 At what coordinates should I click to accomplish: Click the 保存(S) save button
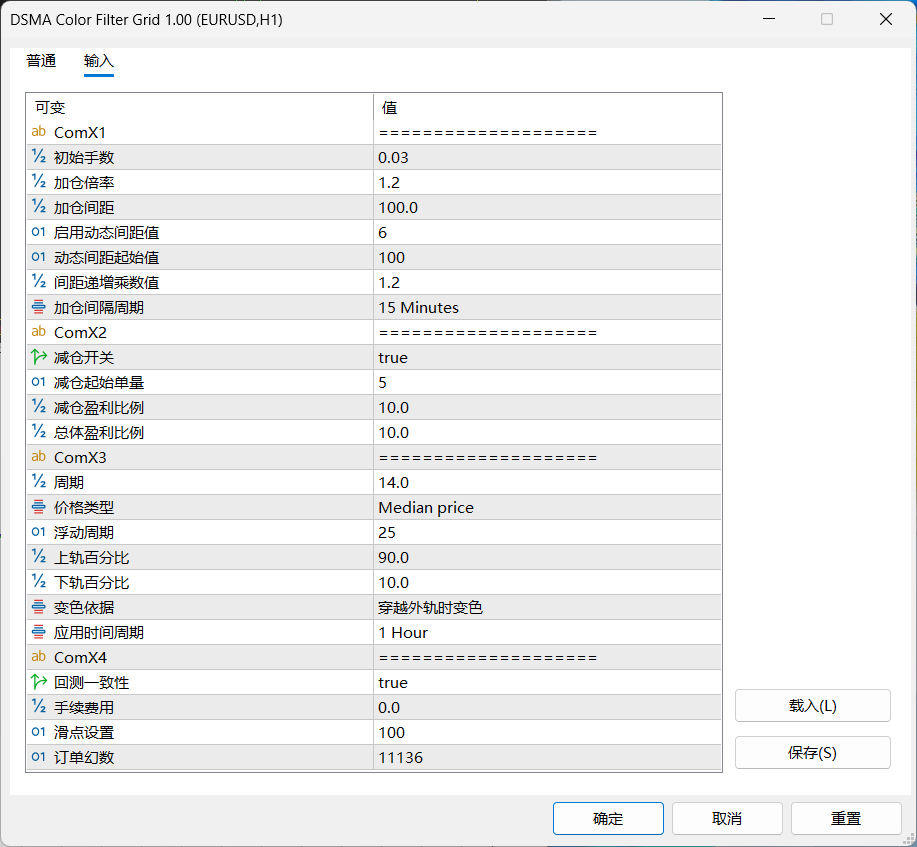point(812,752)
